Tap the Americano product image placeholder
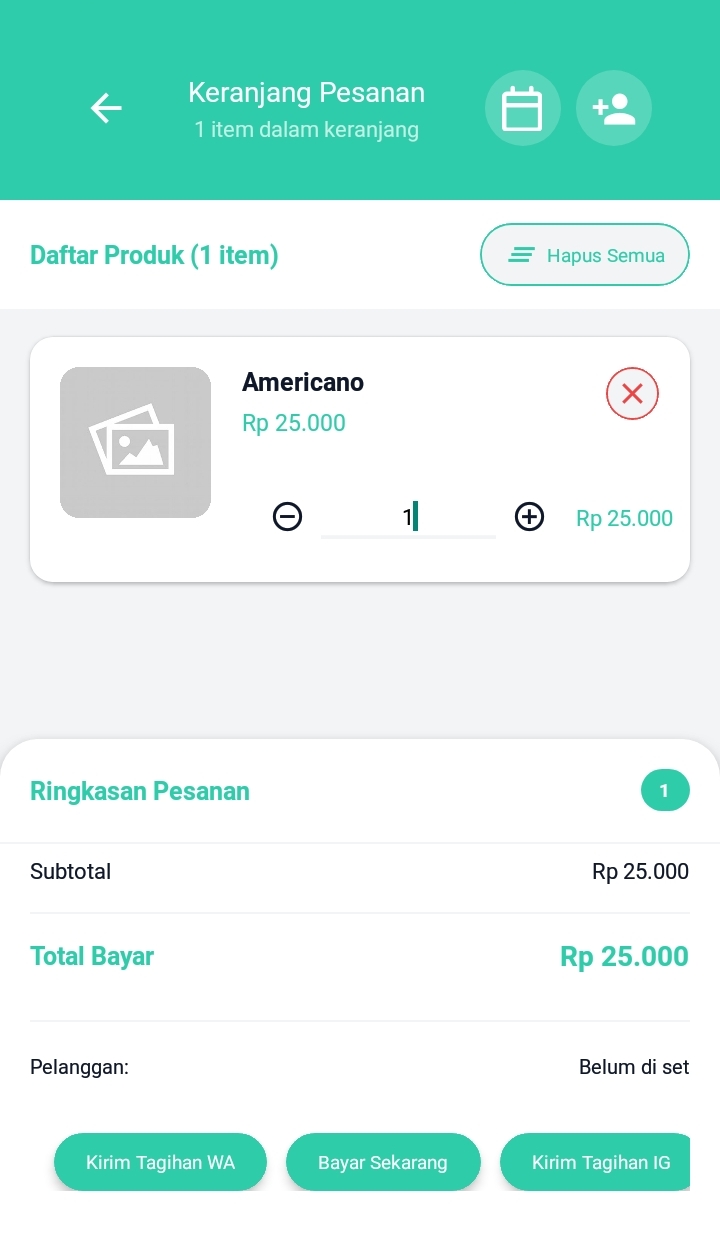 [x=135, y=442]
